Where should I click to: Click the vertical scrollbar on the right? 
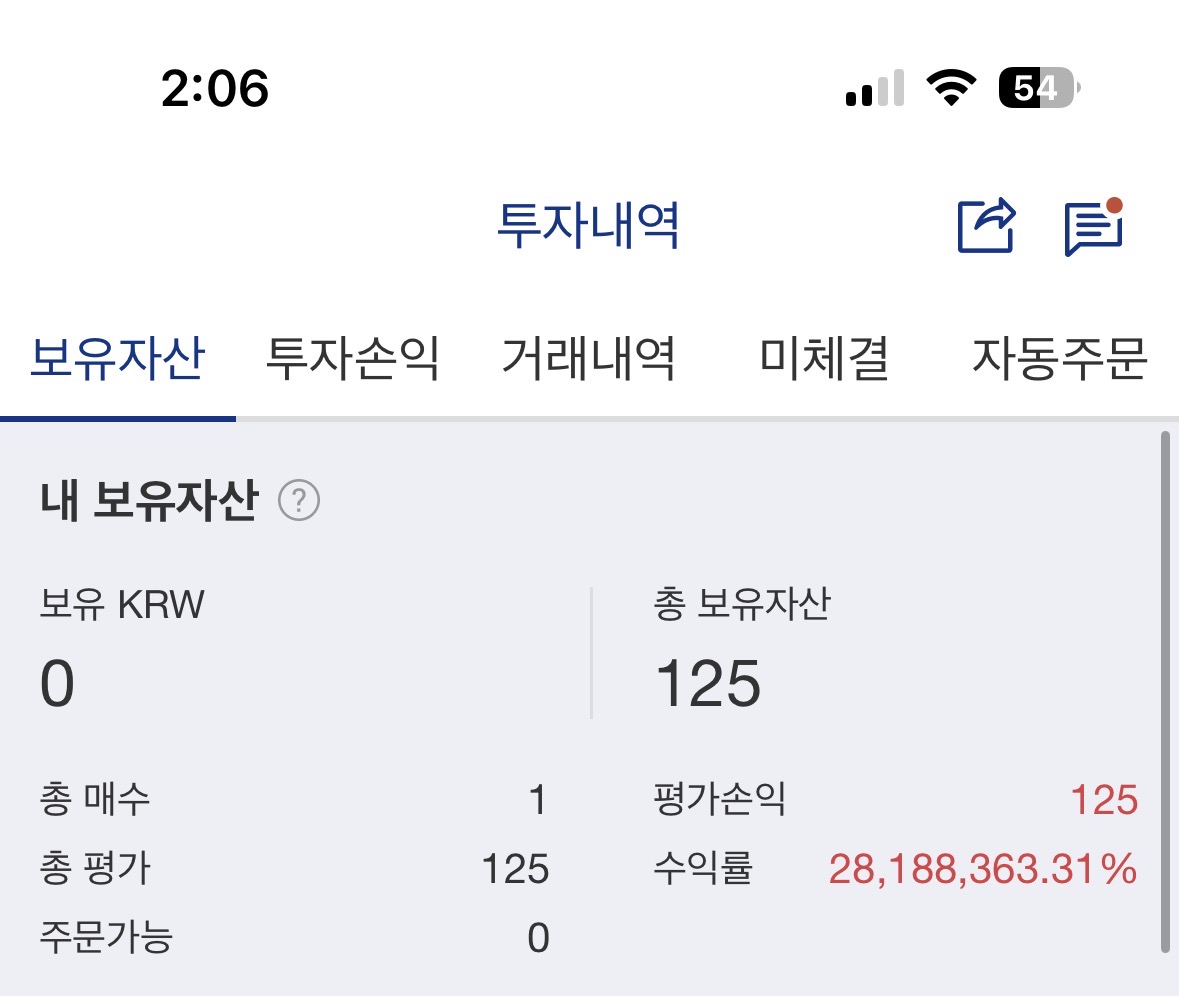1165,690
